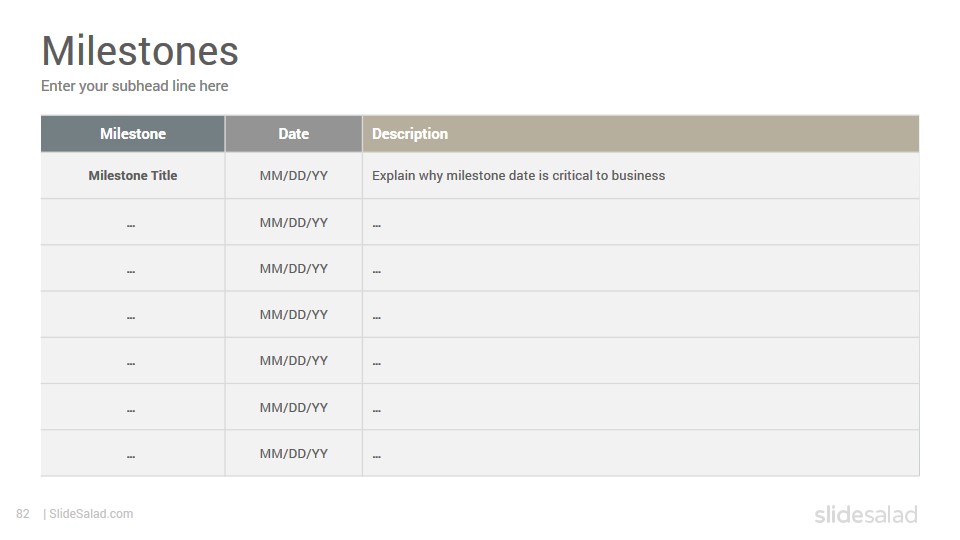The width and height of the screenshot is (960, 540).
Task: Click the first row MM/DD/YY date cell
Action: [x=294, y=176]
